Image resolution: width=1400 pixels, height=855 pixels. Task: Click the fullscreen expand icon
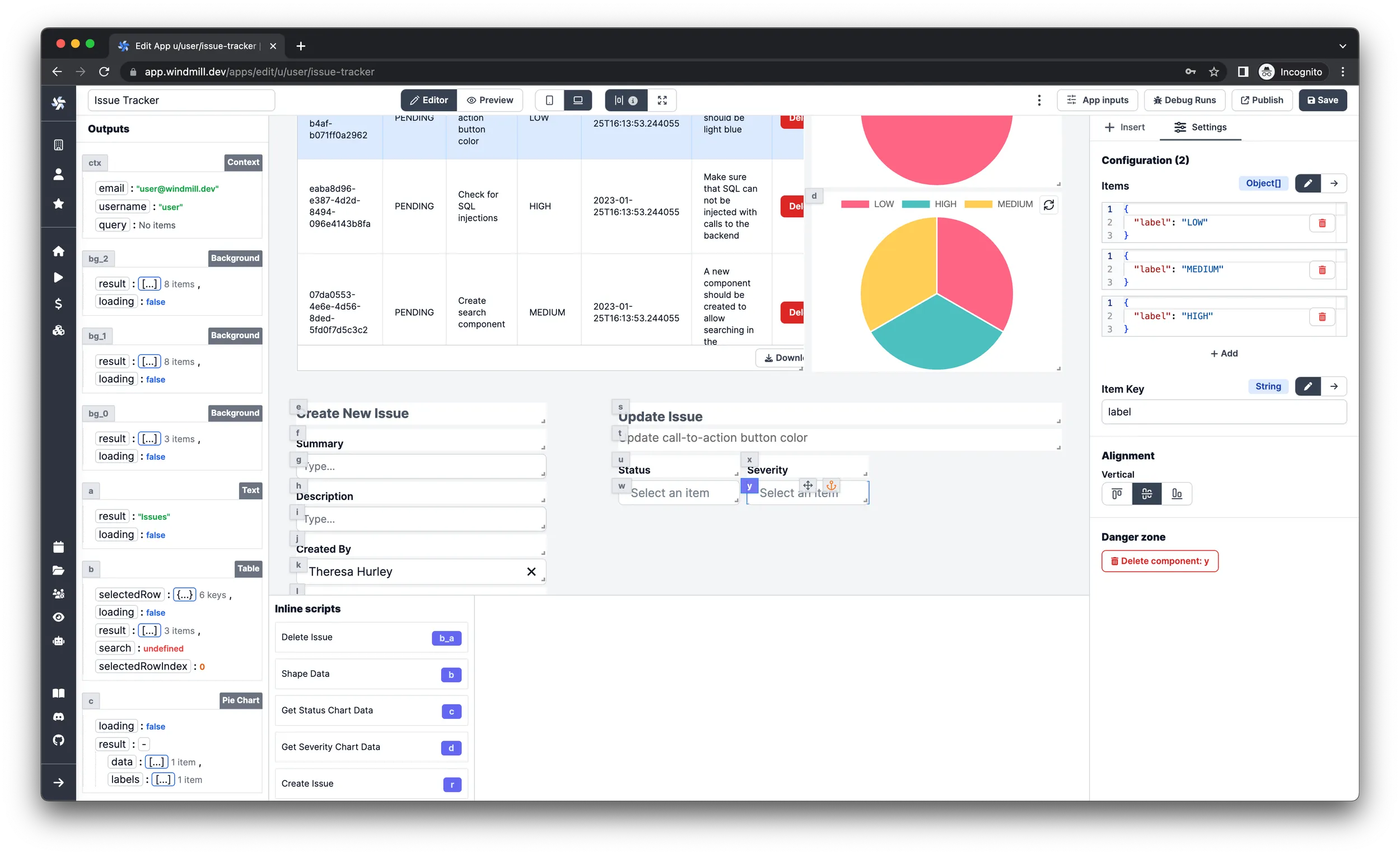[663, 100]
